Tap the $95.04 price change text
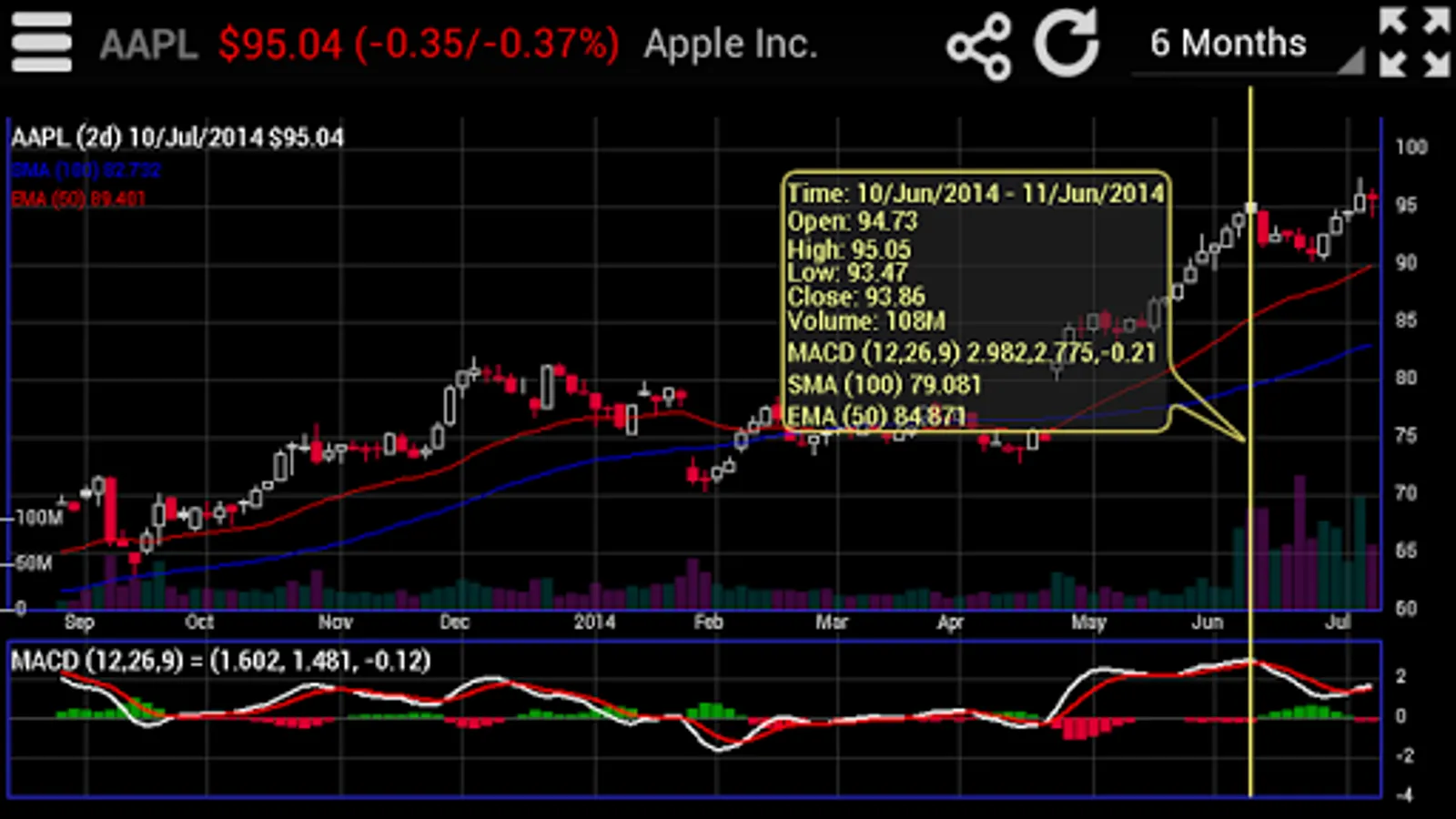This screenshot has height=819, width=1456. coord(419,45)
